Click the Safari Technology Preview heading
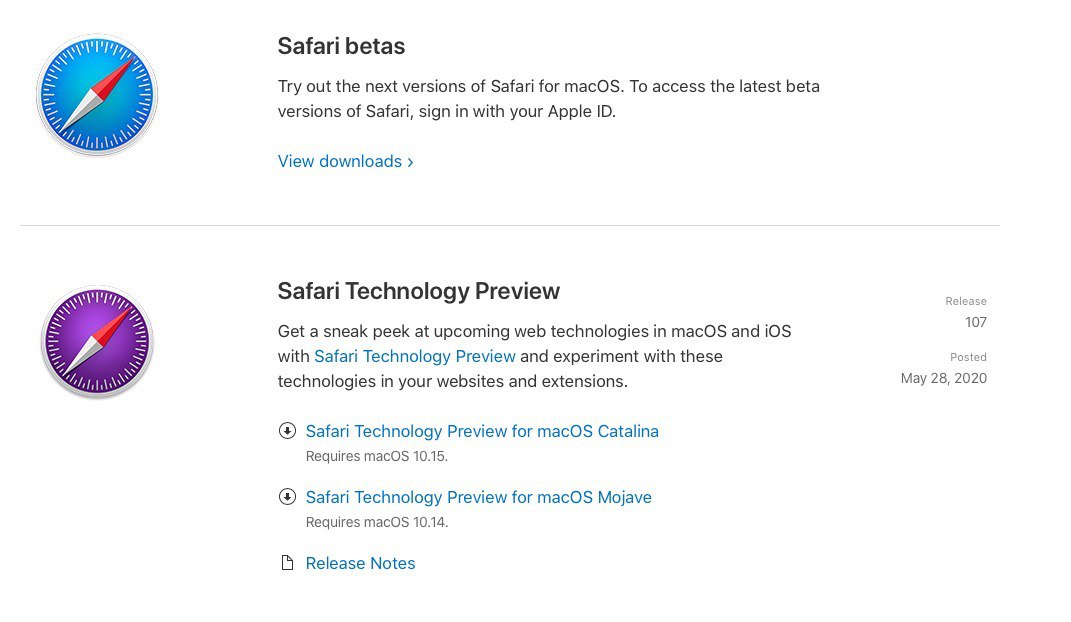 419,291
